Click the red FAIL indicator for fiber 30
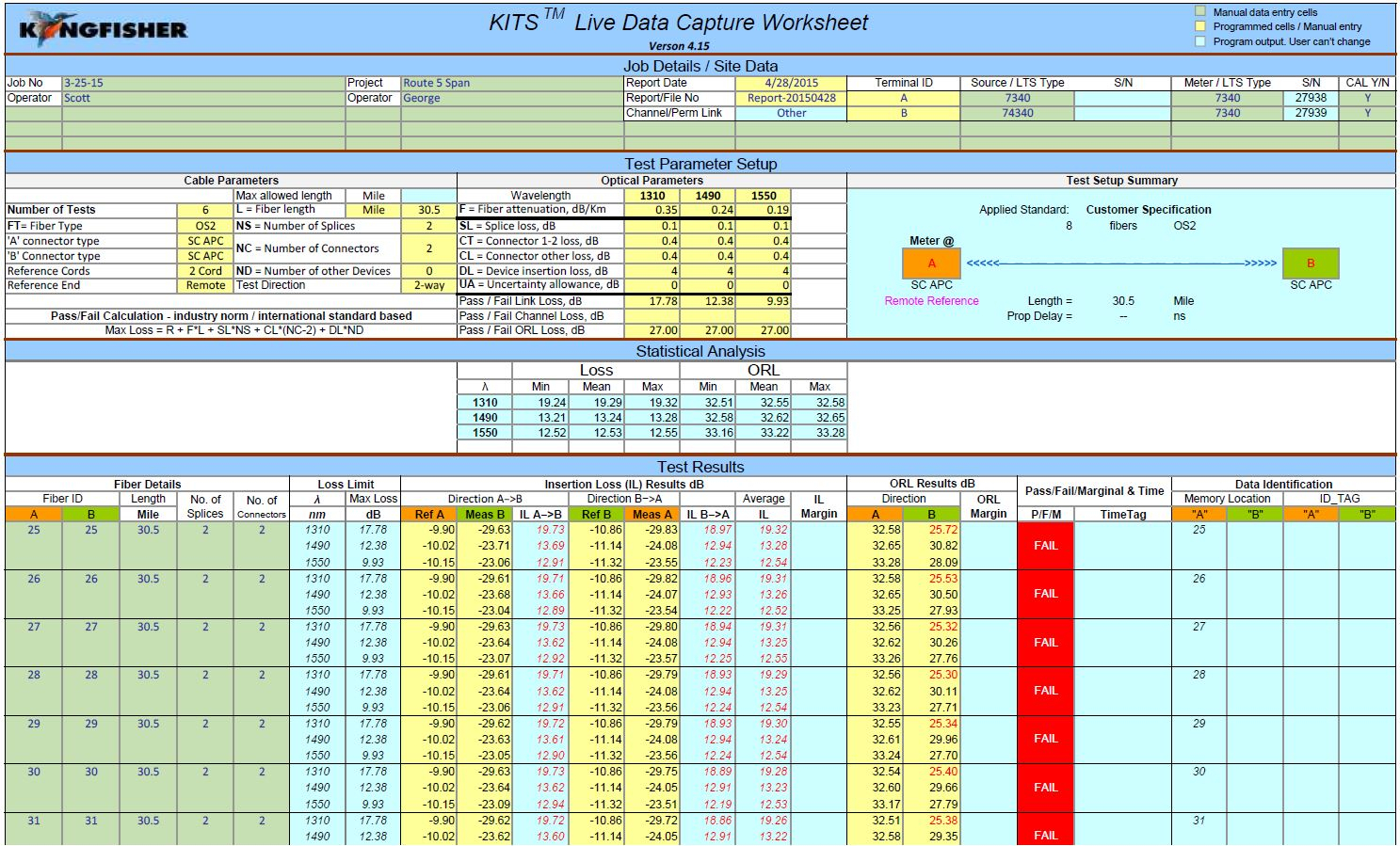Screen dimensions: 1400x846 1045,788
